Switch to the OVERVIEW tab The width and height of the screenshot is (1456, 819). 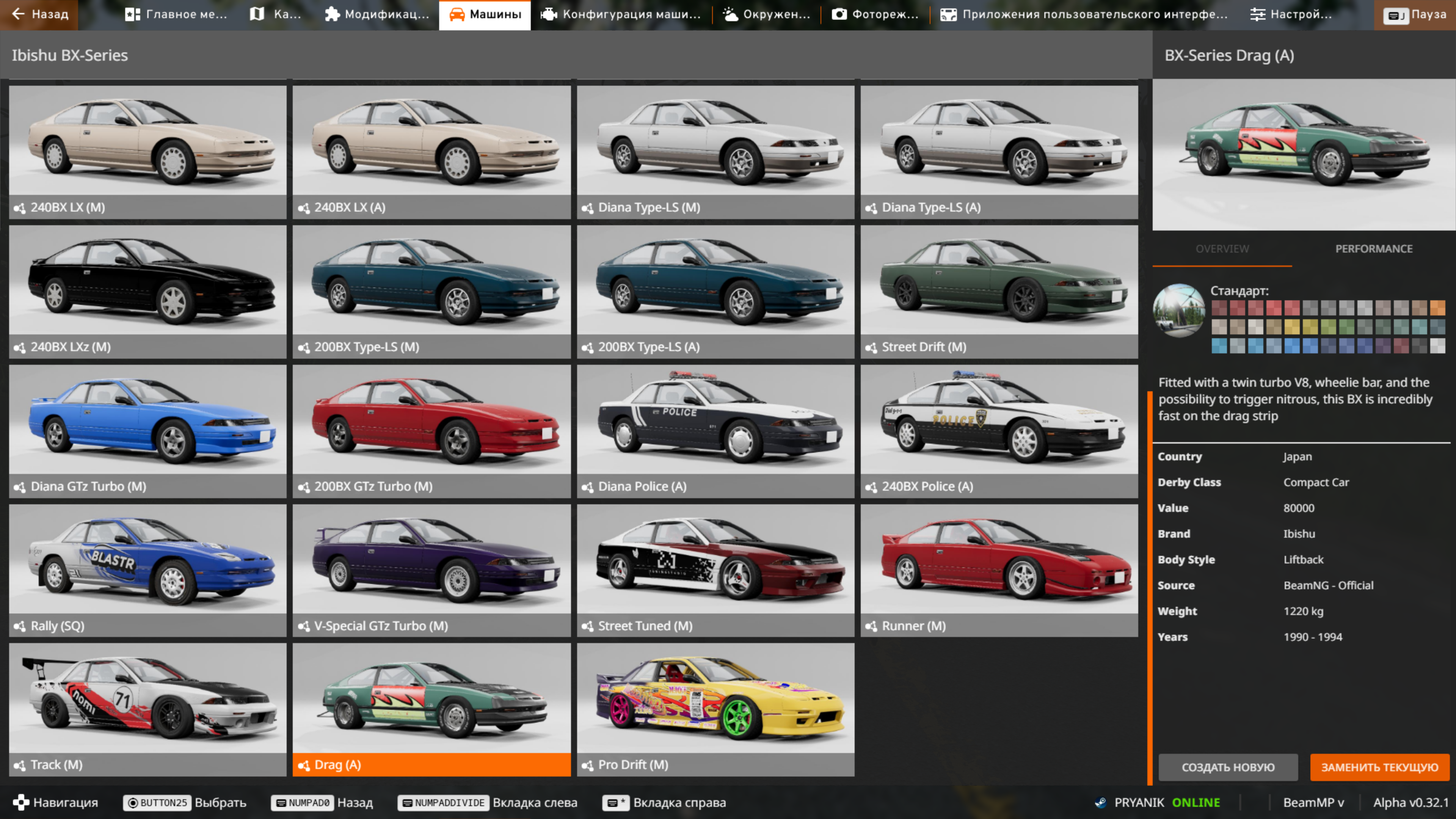click(1222, 249)
